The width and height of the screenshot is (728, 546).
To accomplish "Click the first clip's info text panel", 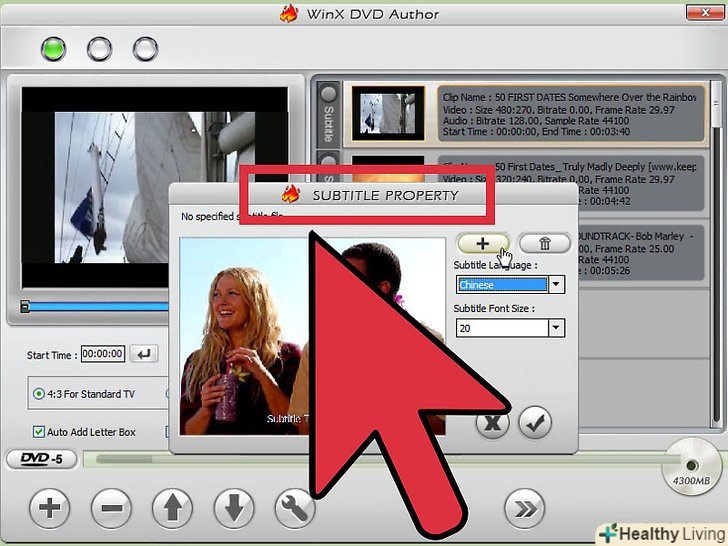I will (571, 114).
